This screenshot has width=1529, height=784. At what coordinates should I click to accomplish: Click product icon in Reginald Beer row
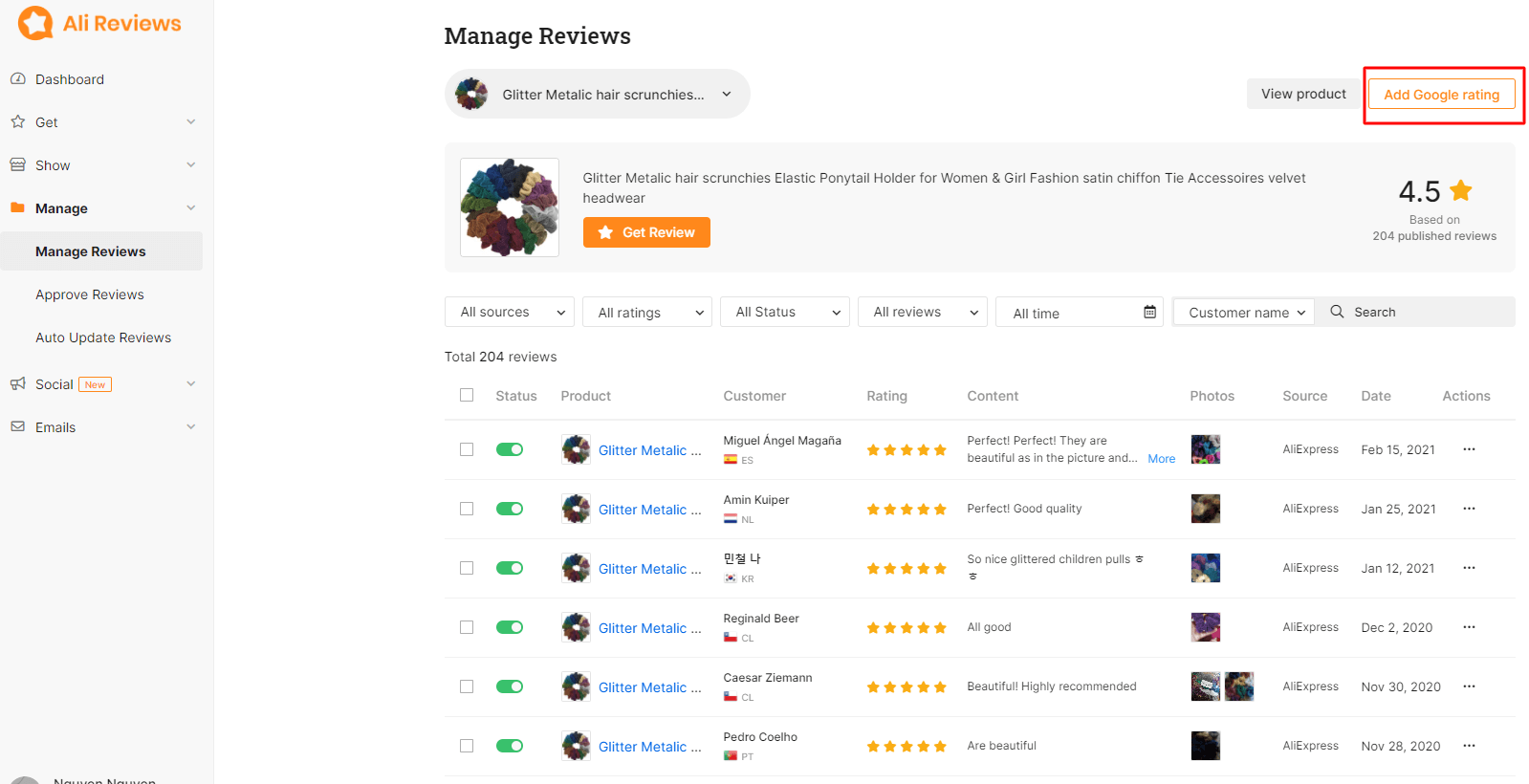[576, 627]
